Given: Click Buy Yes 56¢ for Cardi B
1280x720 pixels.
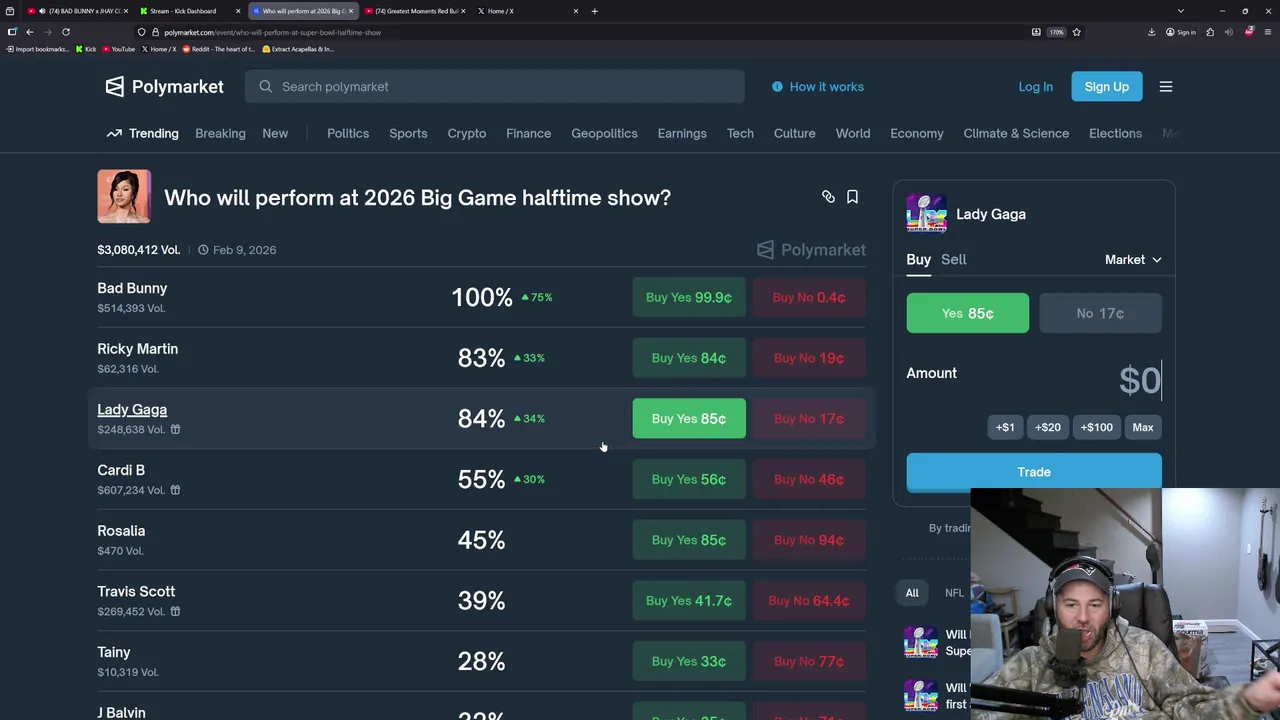Looking at the screenshot, I should pyautogui.click(x=689, y=479).
